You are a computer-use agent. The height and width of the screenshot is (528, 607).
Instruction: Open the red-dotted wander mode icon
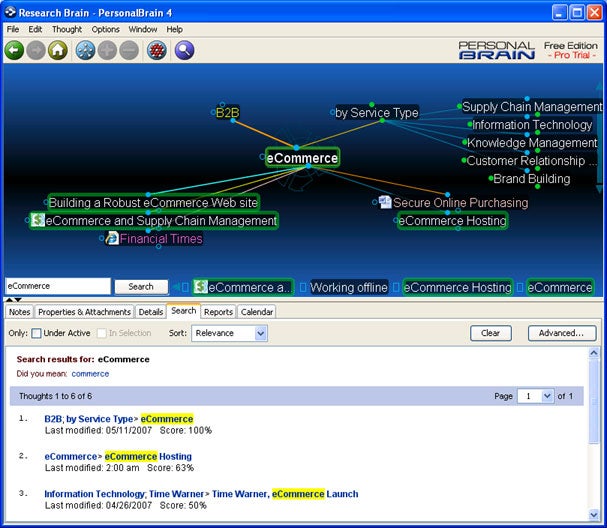pyautogui.click(x=157, y=50)
